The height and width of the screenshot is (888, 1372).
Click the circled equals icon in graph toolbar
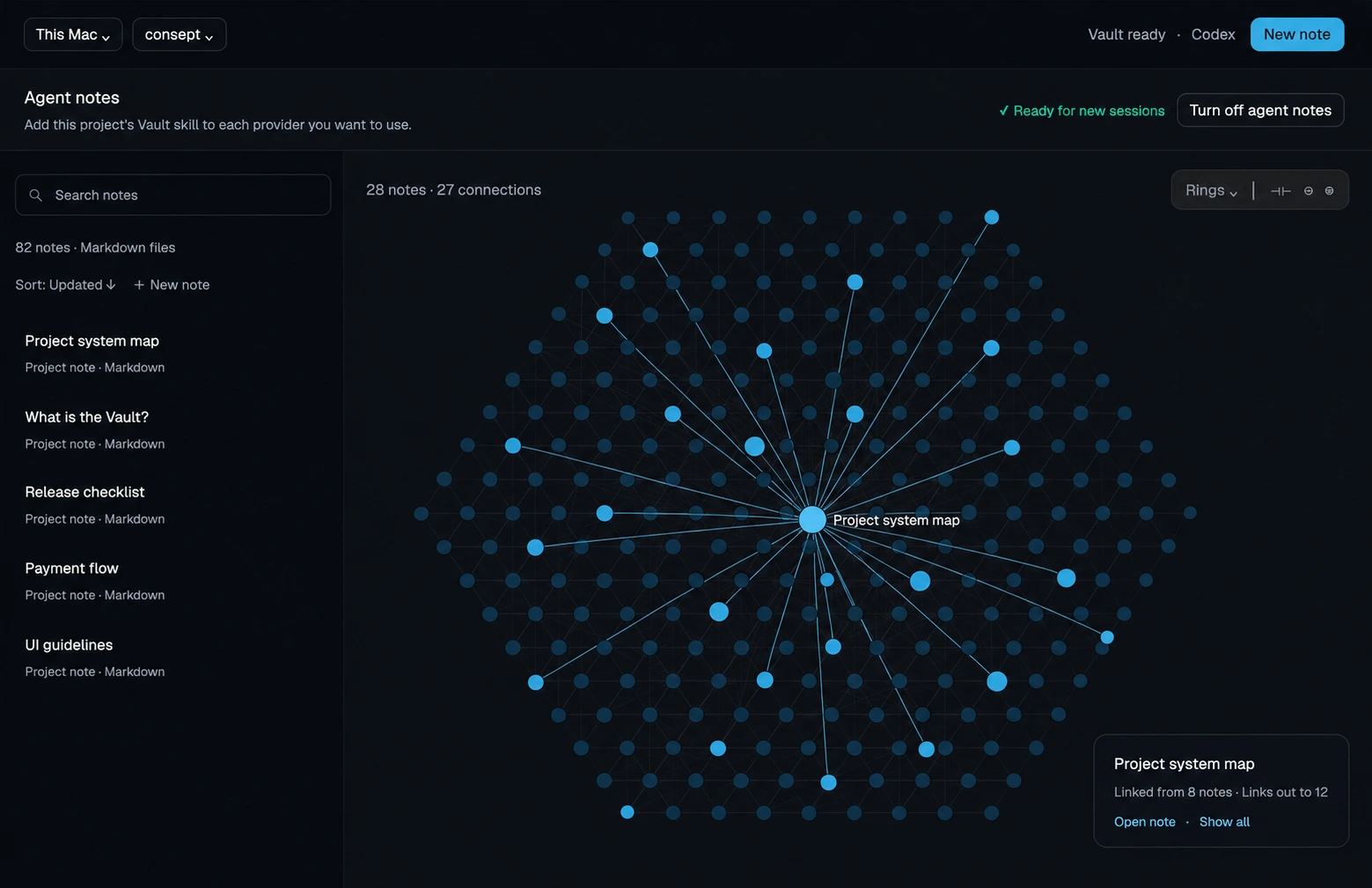(x=1330, y=191)
